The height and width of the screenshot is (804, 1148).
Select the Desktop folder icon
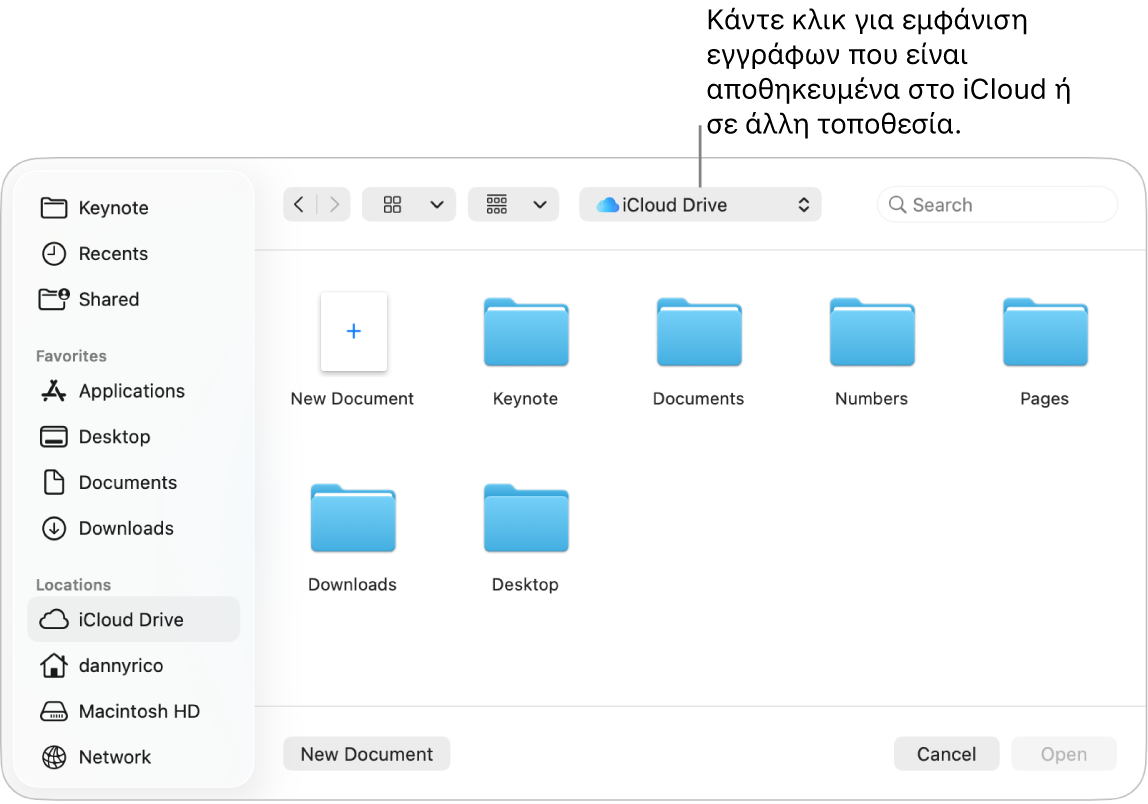click(526, 518)
